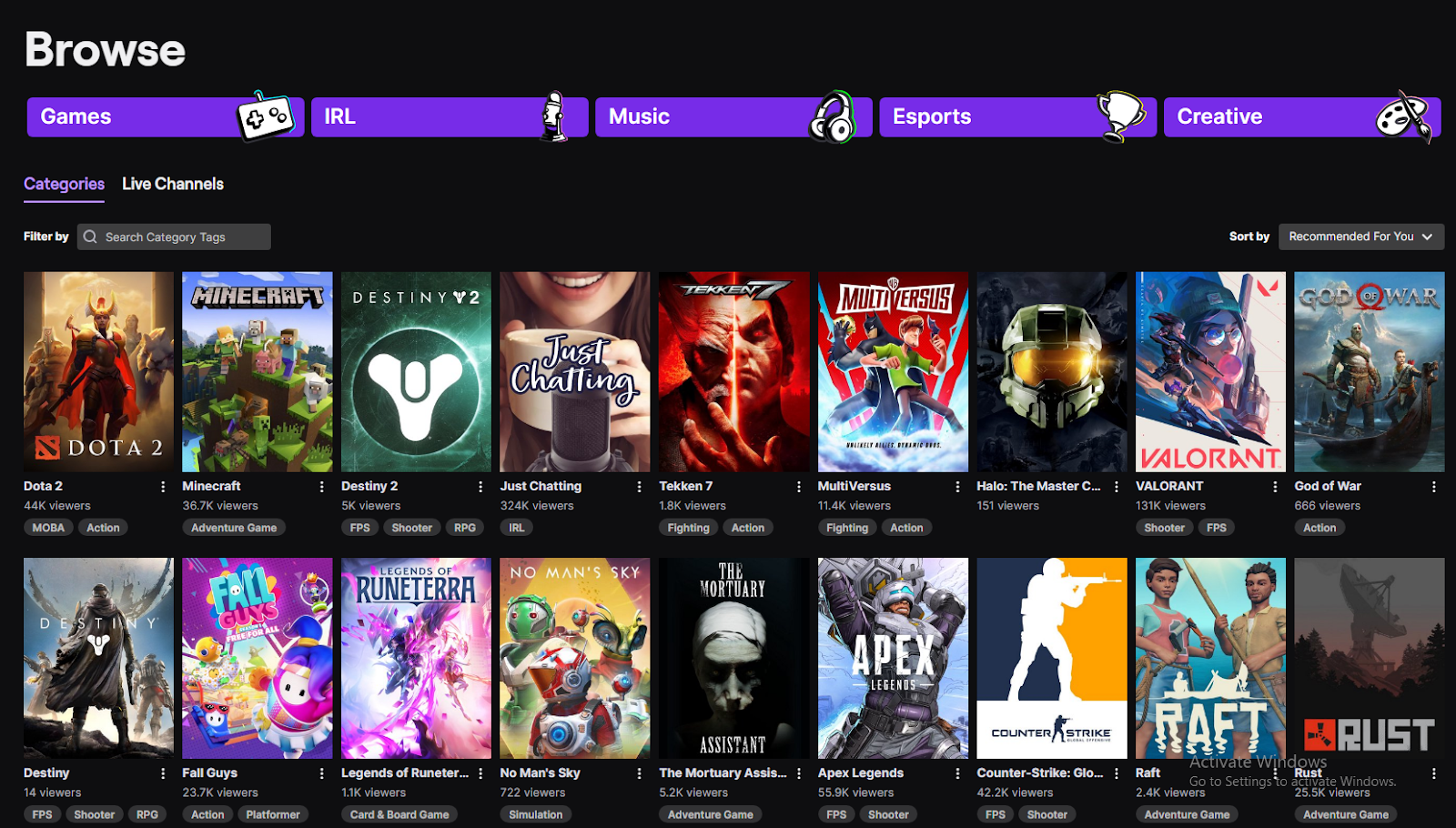Open the Dota 2 cover art
This screenshot has width=1456, height=828.
point(98,372)
